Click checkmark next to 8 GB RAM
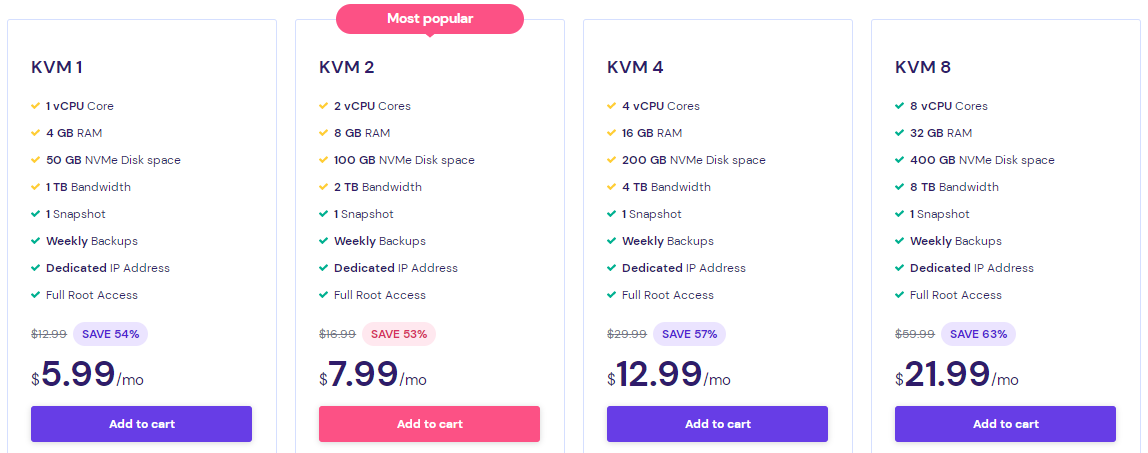The width and height of the screenshot is (1148, 453). (324, 133)
